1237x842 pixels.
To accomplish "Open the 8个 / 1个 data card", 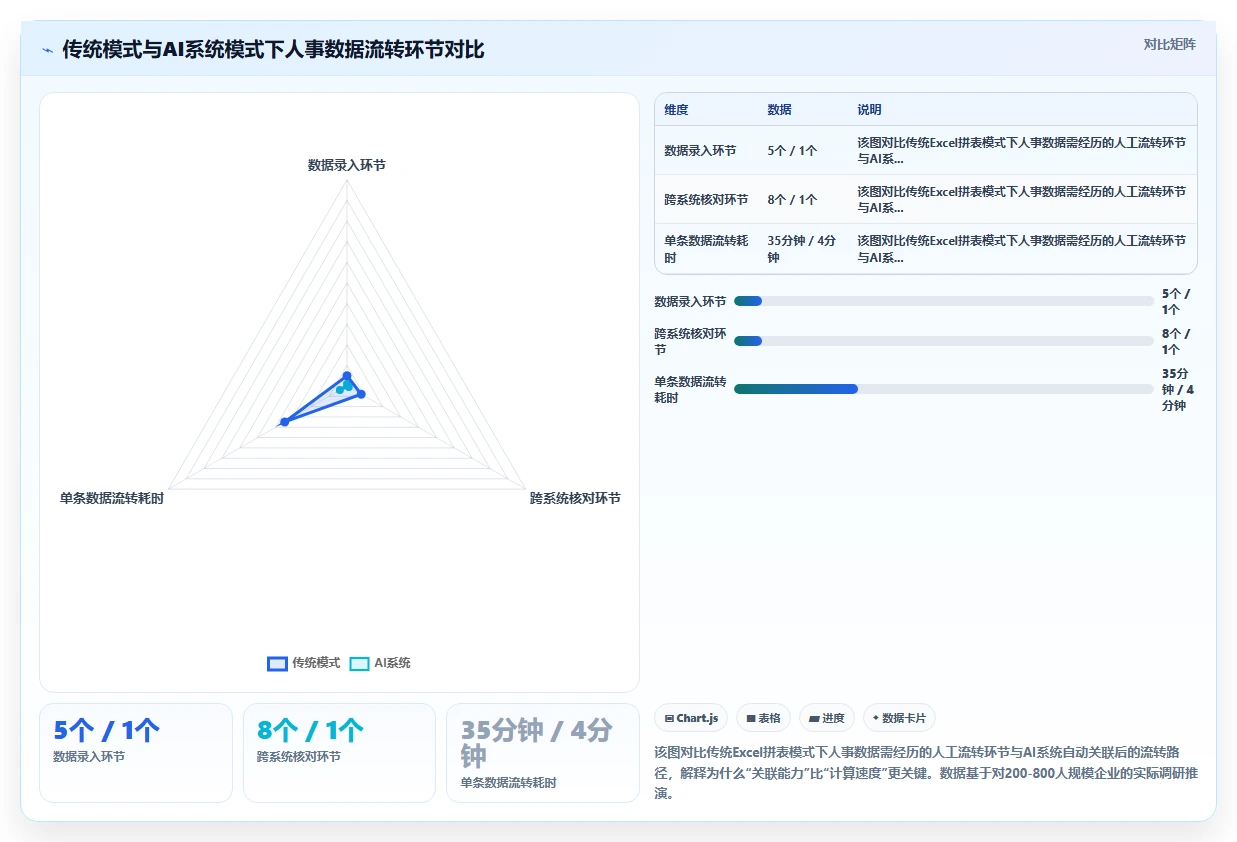I will [x=339, y=752].
